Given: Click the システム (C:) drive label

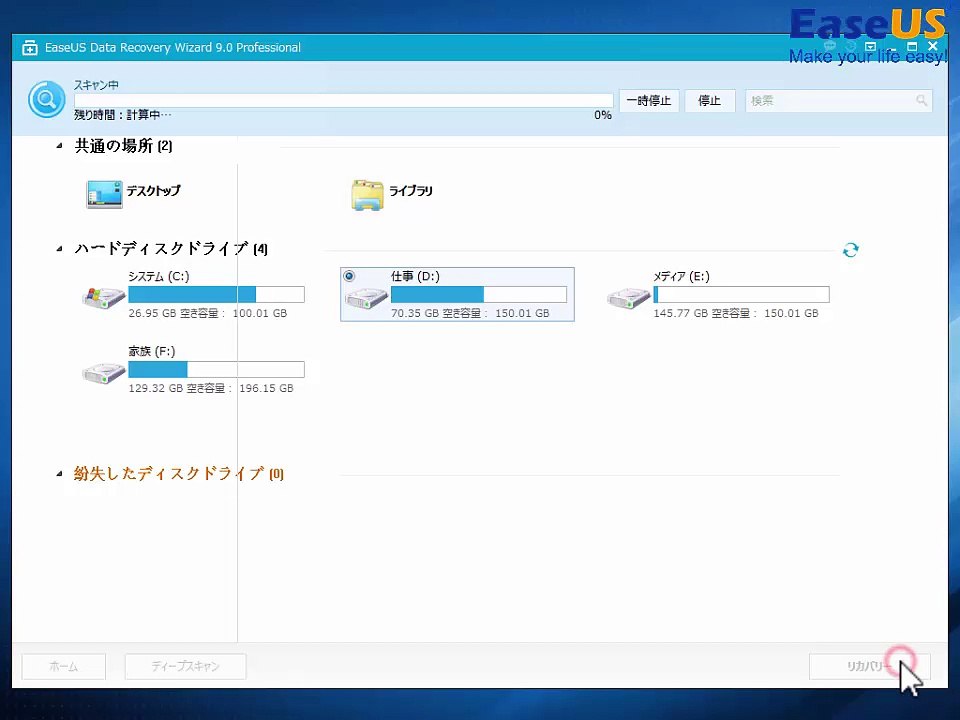Looking at the screenshot, I should point(159,276).
